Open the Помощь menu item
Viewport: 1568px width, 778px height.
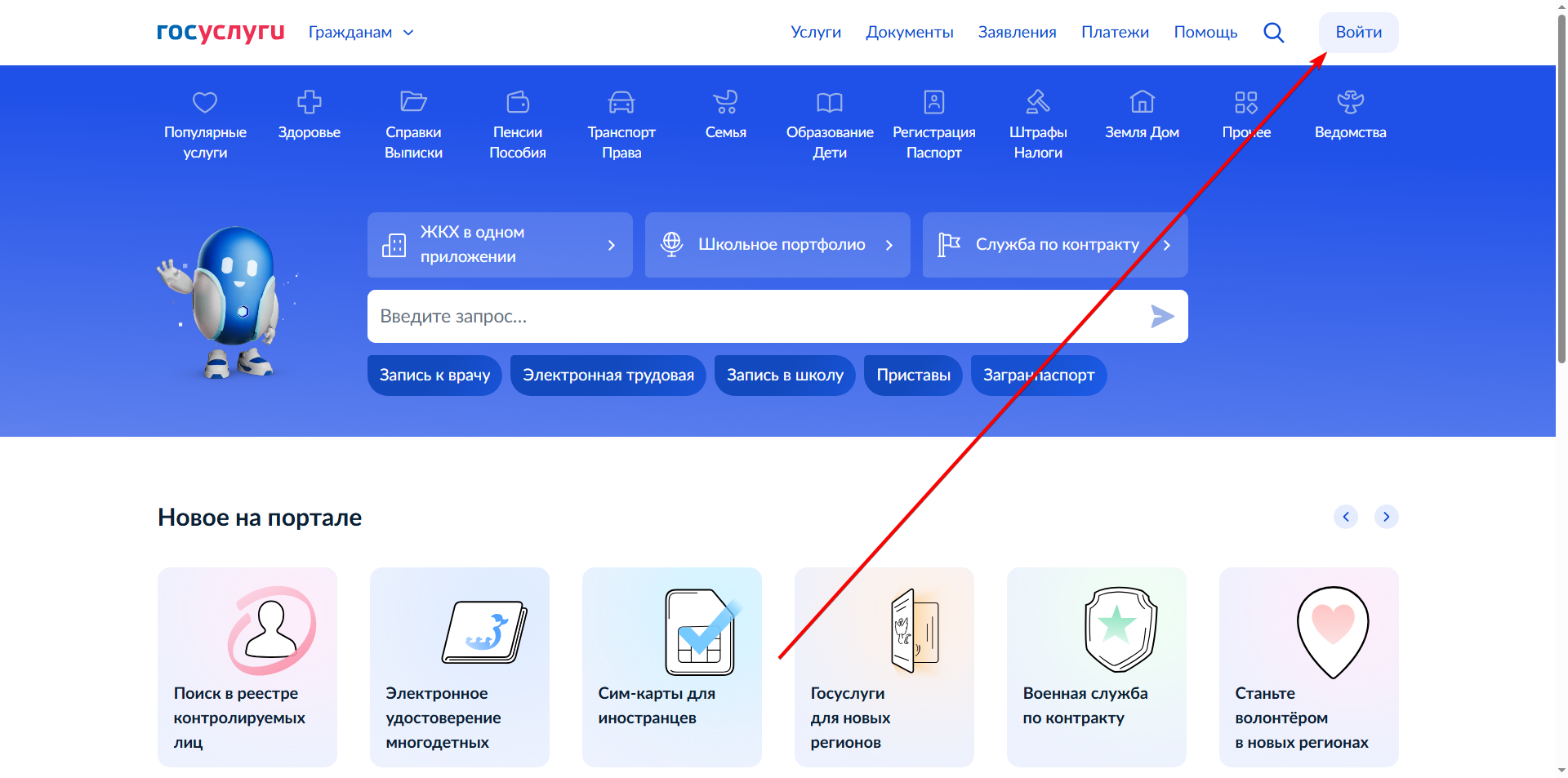point(1206,32)
